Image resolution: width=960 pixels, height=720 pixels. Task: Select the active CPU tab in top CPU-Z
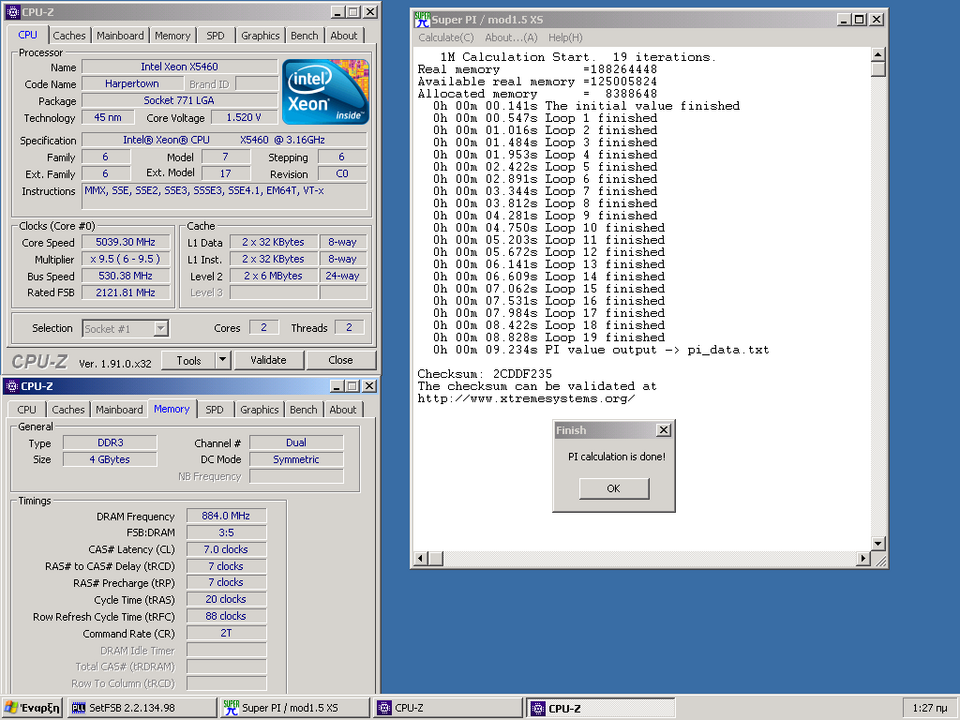tap(28, 35)
